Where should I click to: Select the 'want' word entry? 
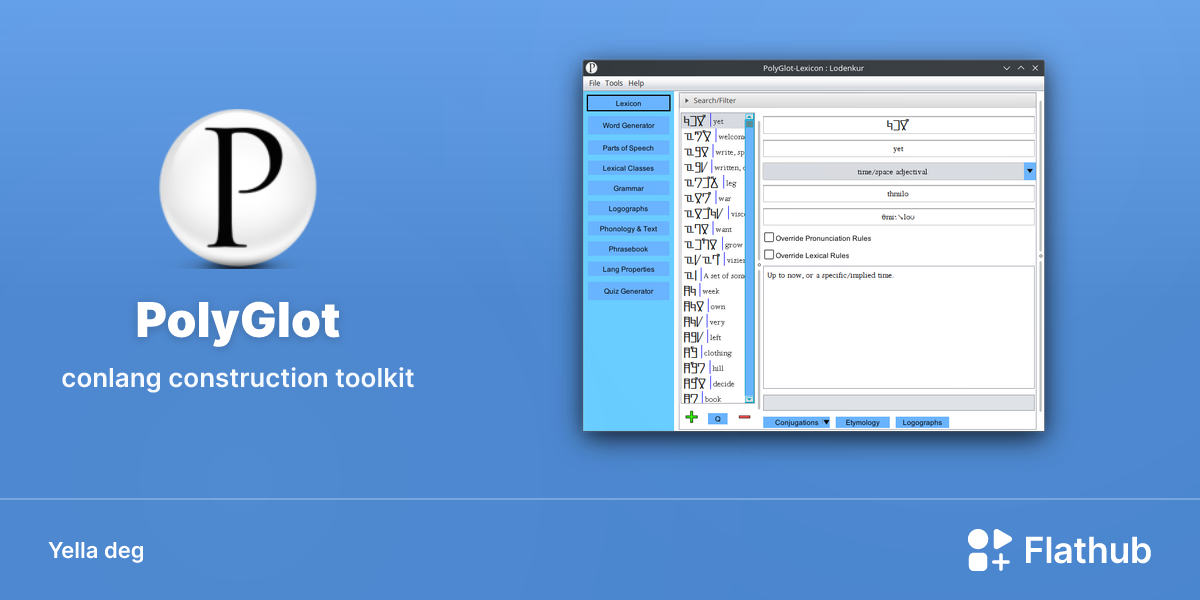click(x=713, y=229)
